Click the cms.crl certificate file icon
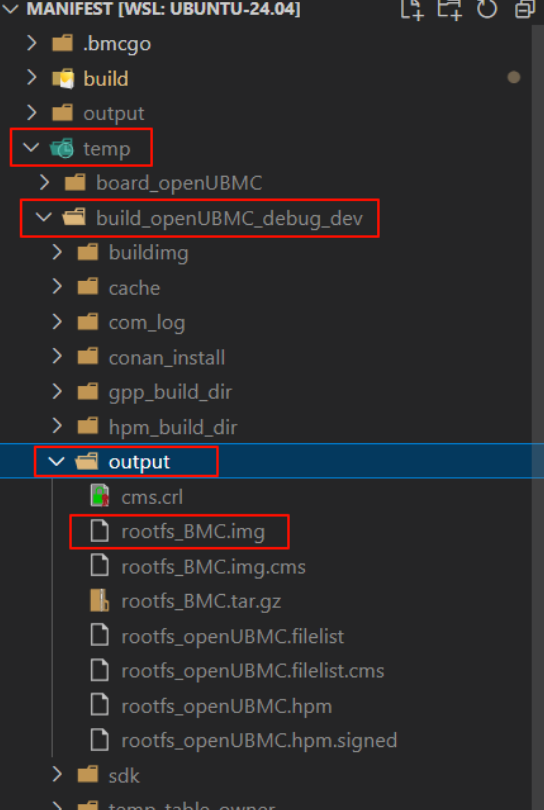The width and height of the screenshot is (544, 810). coord(99,496)
